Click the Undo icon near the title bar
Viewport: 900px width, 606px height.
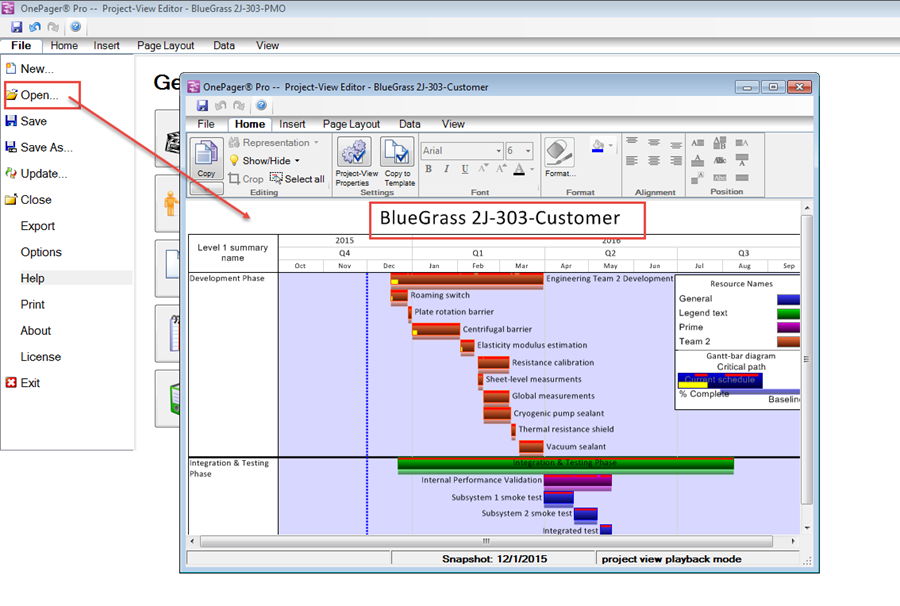click(220, 105)
